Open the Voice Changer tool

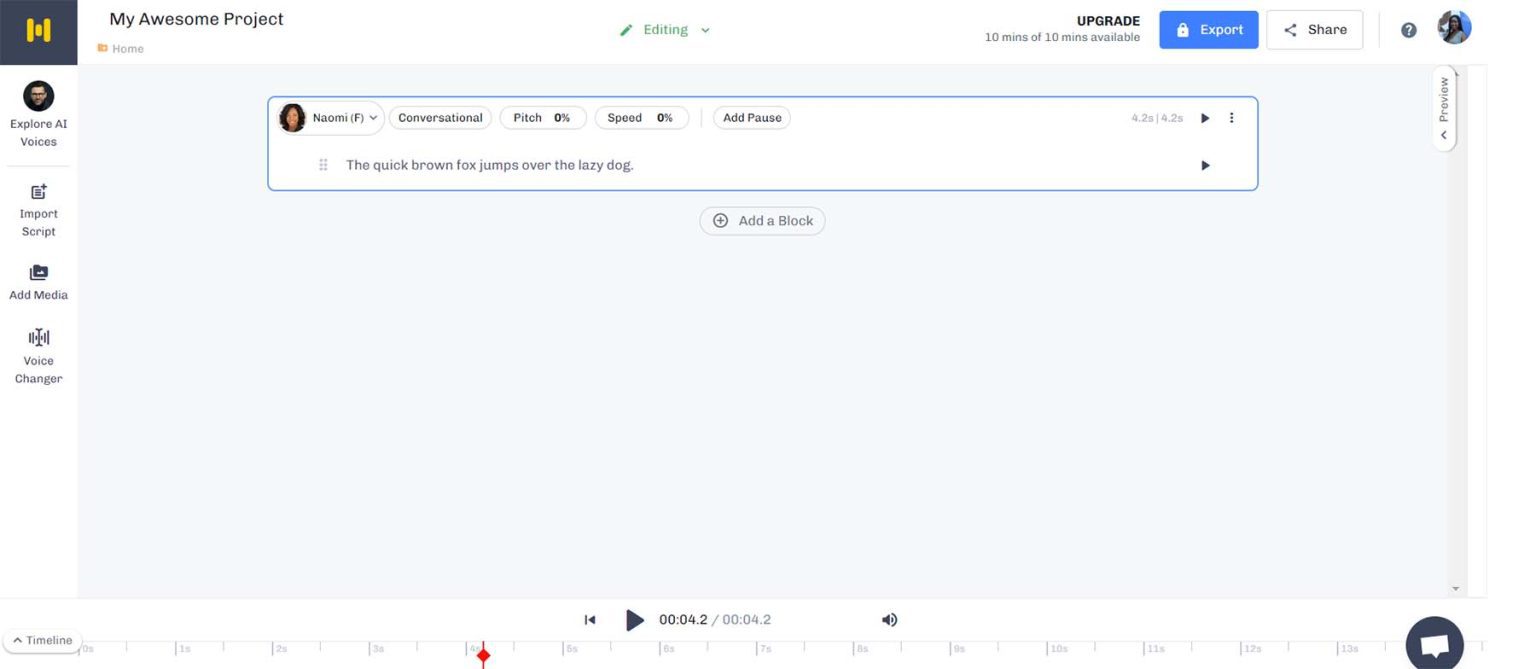click(x=38, y=356)
